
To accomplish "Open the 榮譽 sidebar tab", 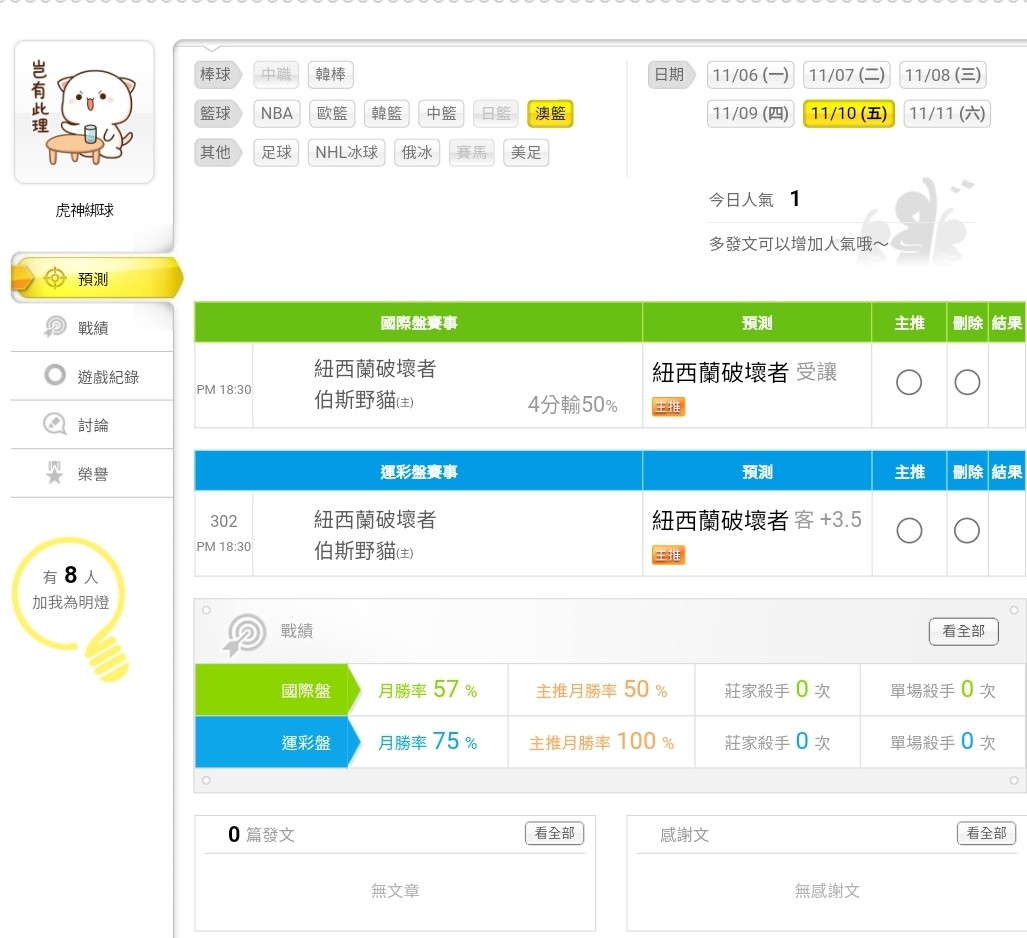I will click(x=92, y=474).
